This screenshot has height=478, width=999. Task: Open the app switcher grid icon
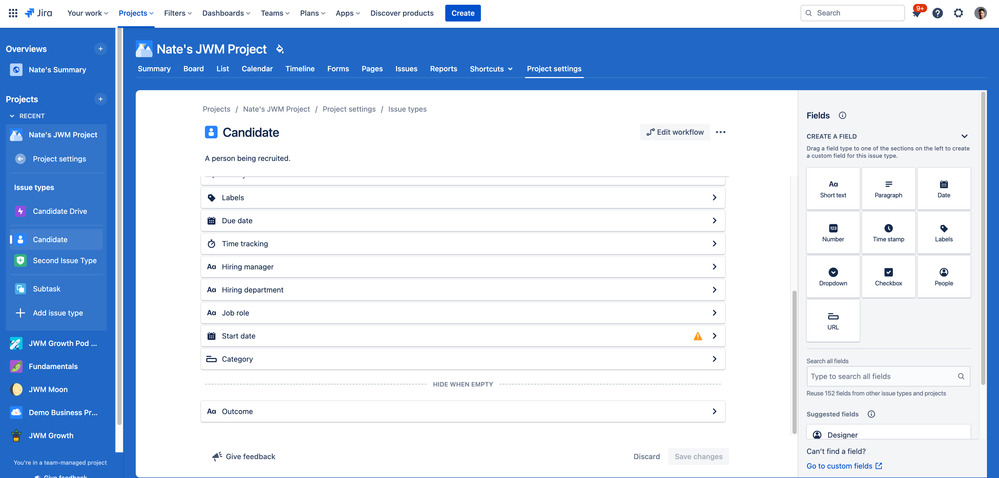[13, 13]
